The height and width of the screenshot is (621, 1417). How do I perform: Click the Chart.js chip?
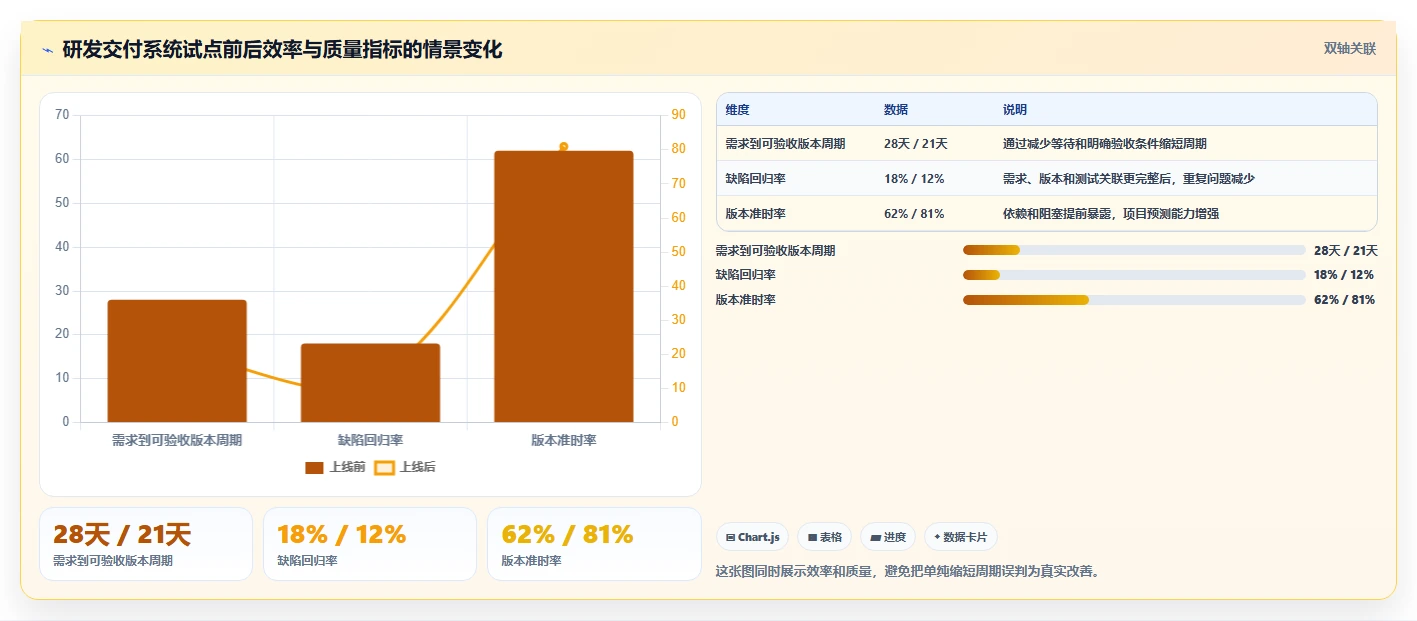752,537
